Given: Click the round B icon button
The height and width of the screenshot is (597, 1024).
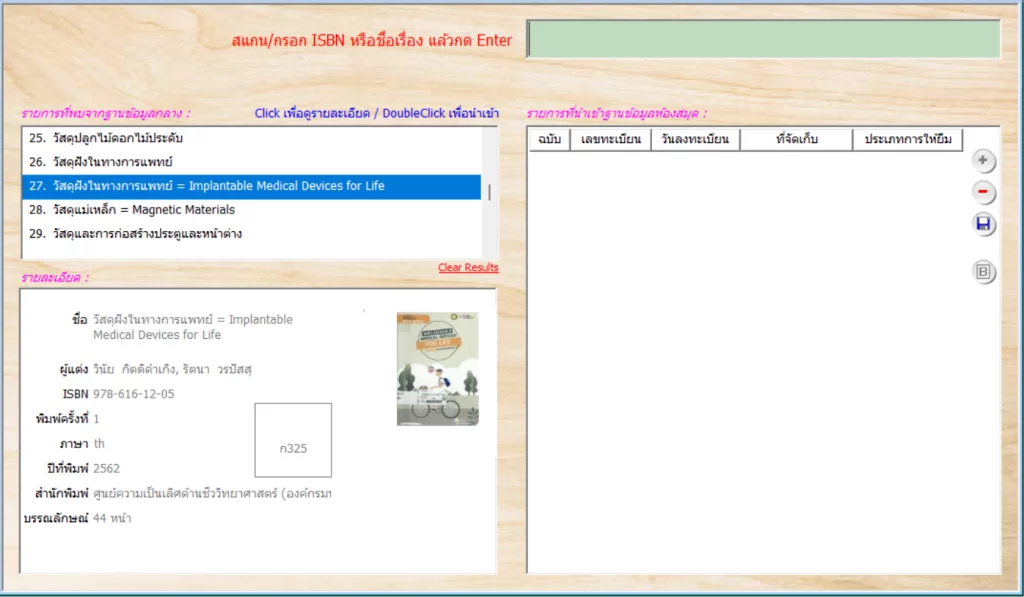Looking at the screenshot, I should pos(983,271).
